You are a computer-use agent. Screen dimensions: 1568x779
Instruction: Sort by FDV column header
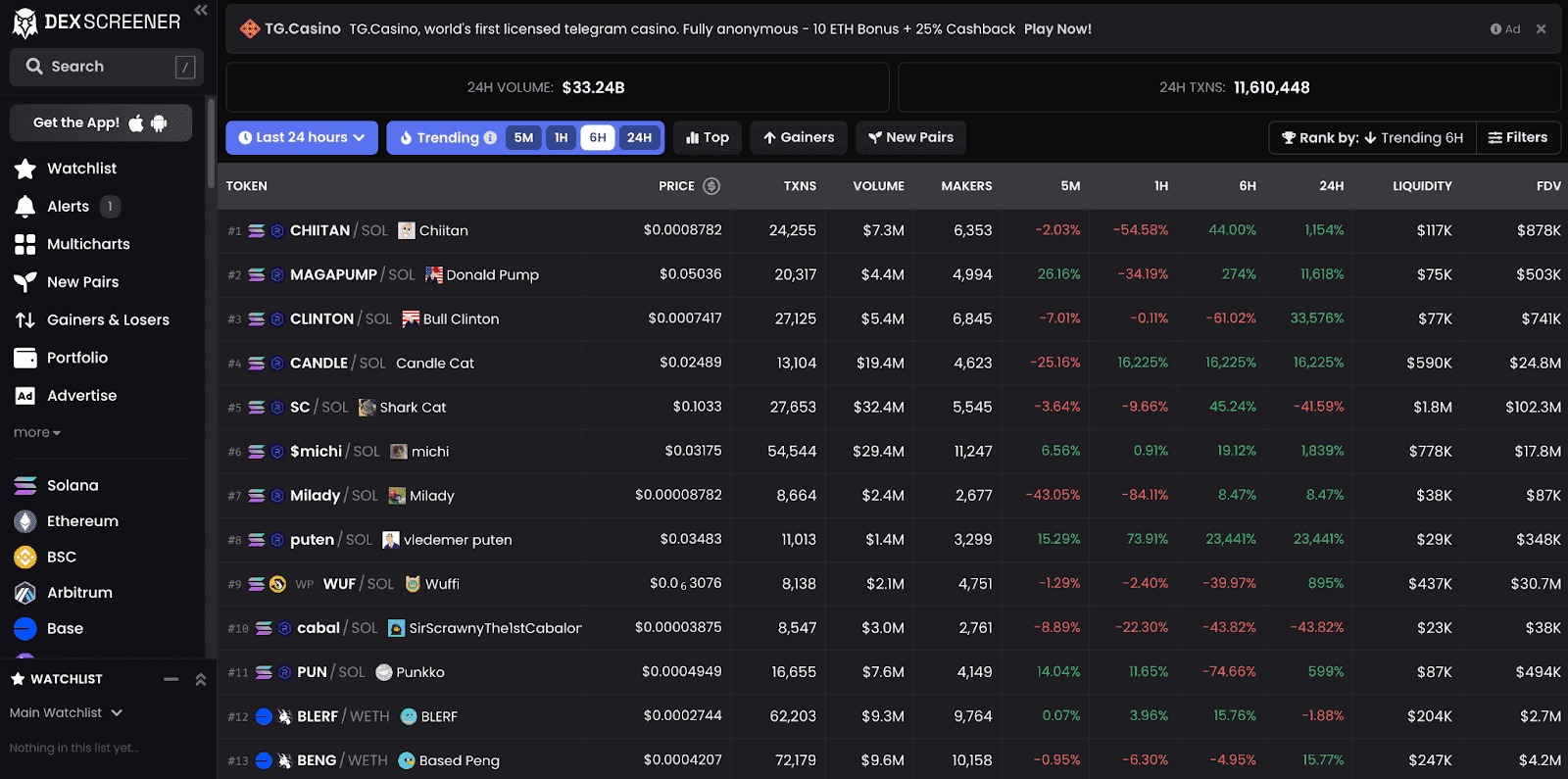1548,186
